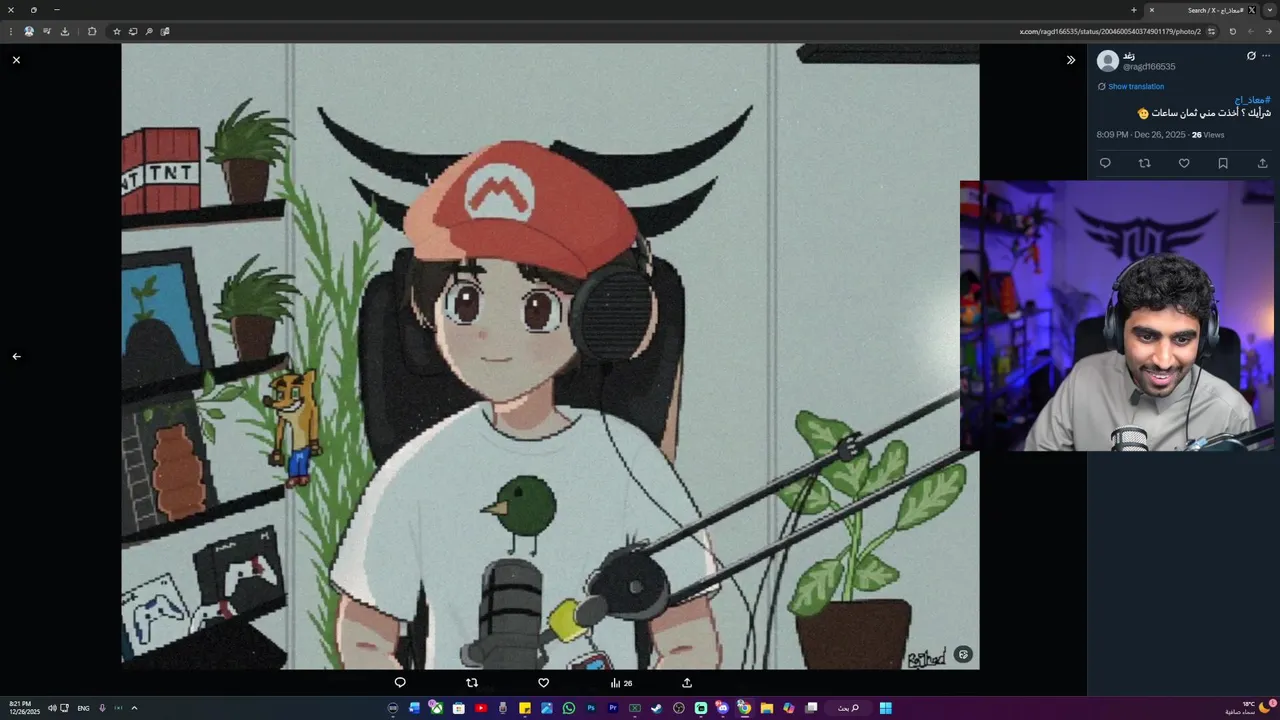Open File Explorer from taskbar
The image size is (1280, 720).
[x=767, y=708]
